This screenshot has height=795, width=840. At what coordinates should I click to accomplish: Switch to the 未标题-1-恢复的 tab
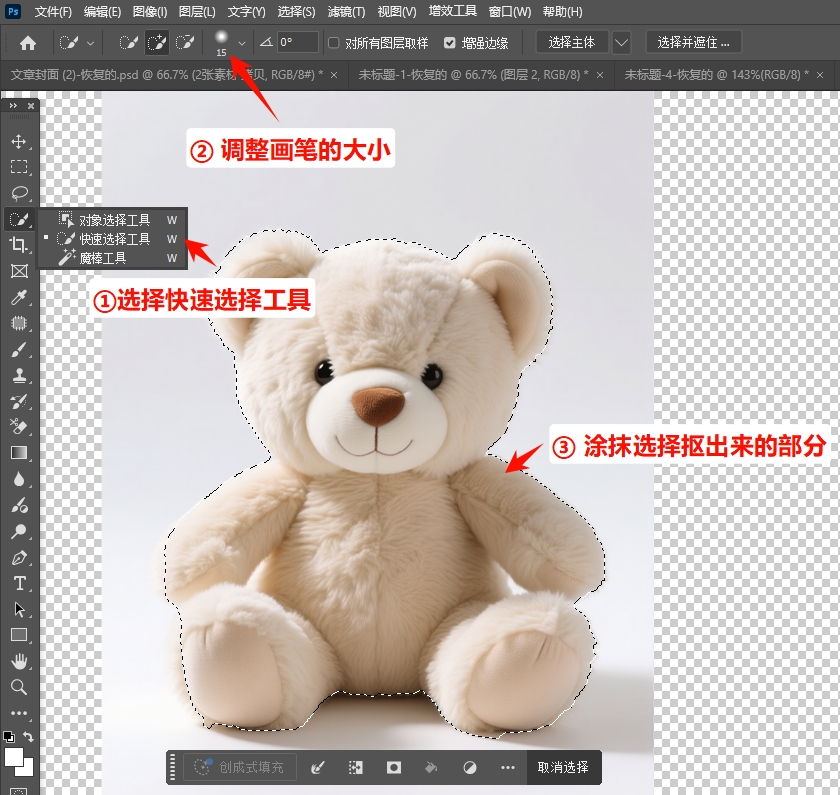point(473,74)
